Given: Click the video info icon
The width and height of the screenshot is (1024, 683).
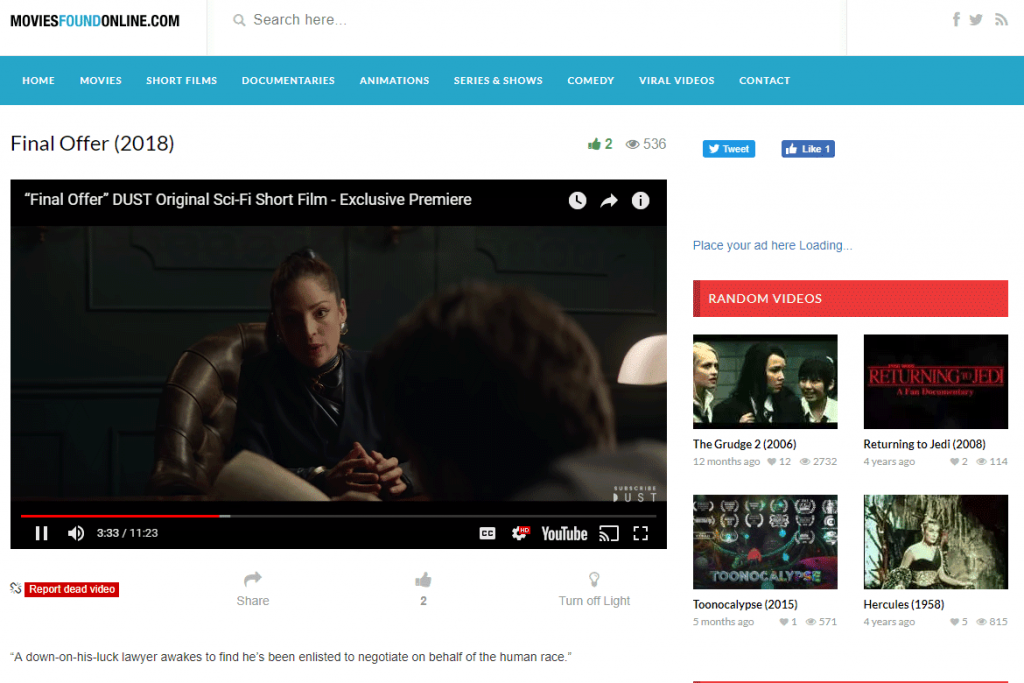Looking at the screenshot, I should [x=640, y=201].
